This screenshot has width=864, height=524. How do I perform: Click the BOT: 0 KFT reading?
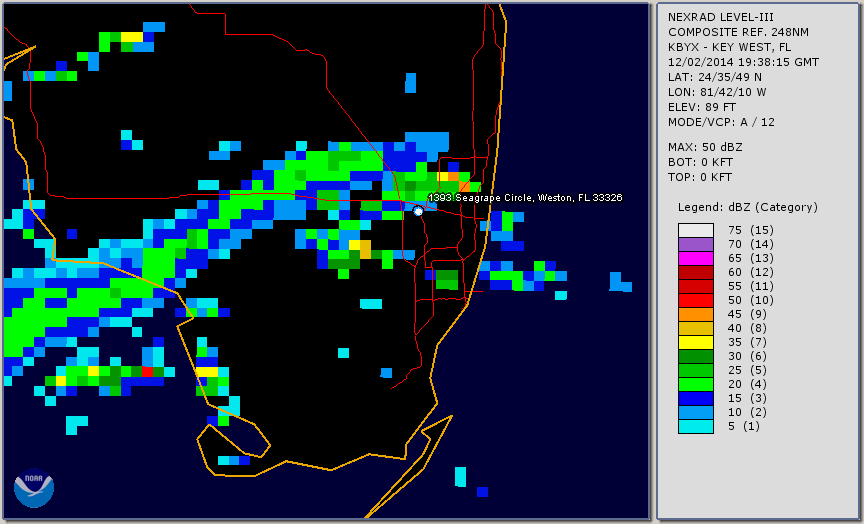click(x=700, y=162)
